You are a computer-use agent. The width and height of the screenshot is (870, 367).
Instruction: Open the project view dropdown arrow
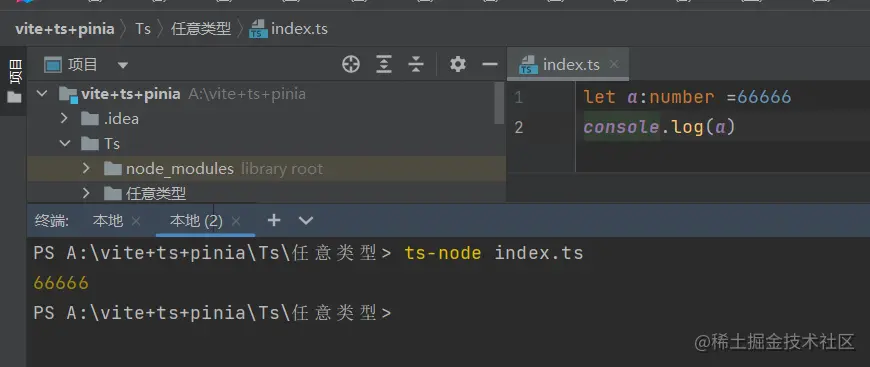(123, 66)
